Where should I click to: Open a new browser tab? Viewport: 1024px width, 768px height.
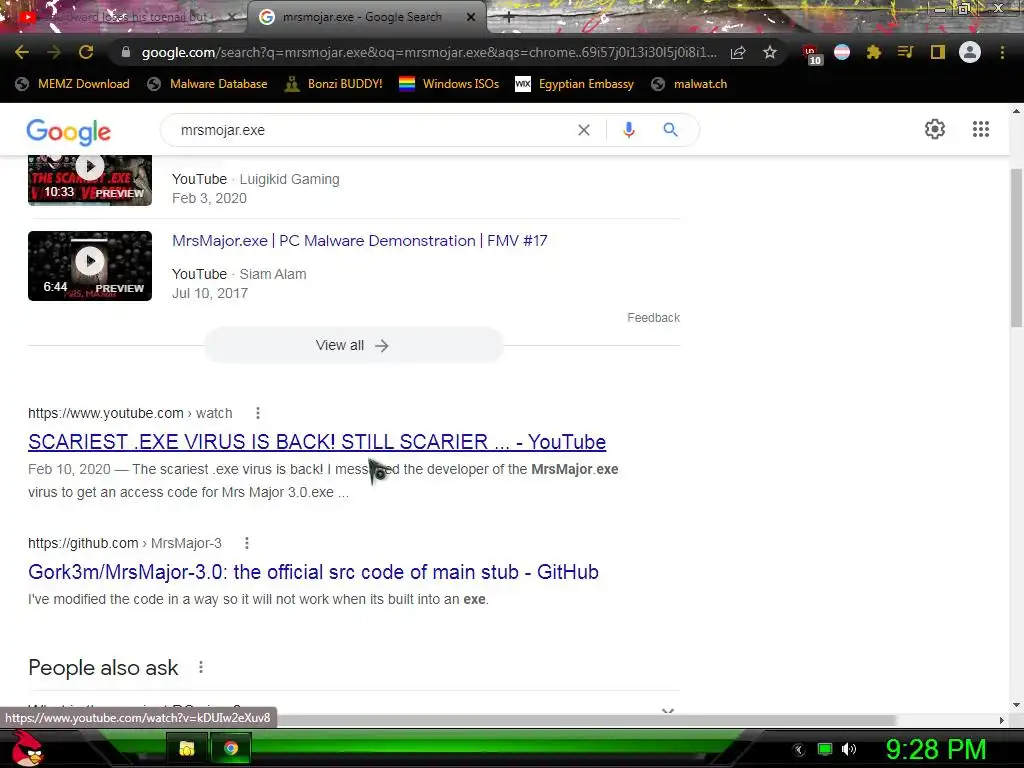[x=509, y=18]
